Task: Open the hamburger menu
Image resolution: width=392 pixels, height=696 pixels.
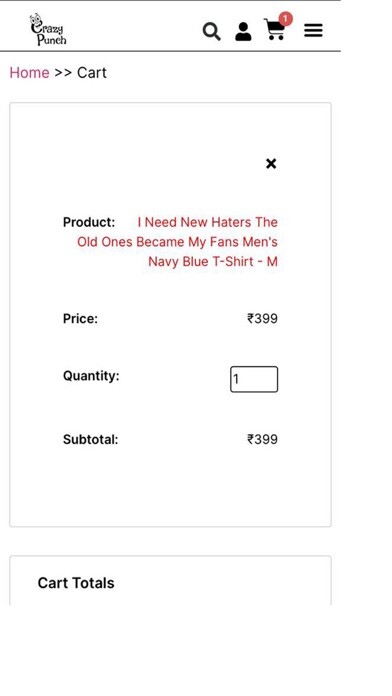Action: pos(313,31)
